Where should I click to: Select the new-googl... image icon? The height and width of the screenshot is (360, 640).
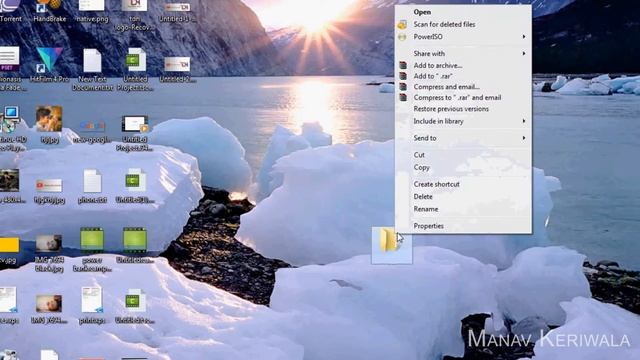92,131
